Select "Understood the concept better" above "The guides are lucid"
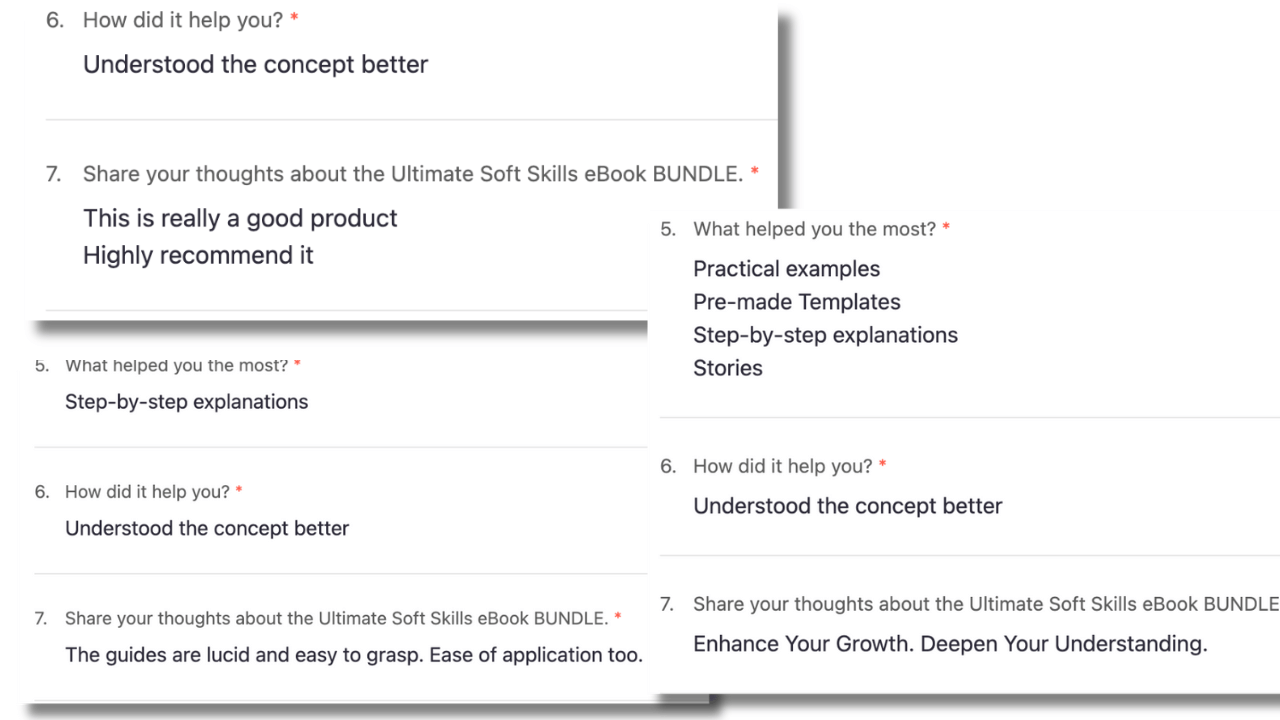Screen dimensions: 1280x720 pos(207,528)
